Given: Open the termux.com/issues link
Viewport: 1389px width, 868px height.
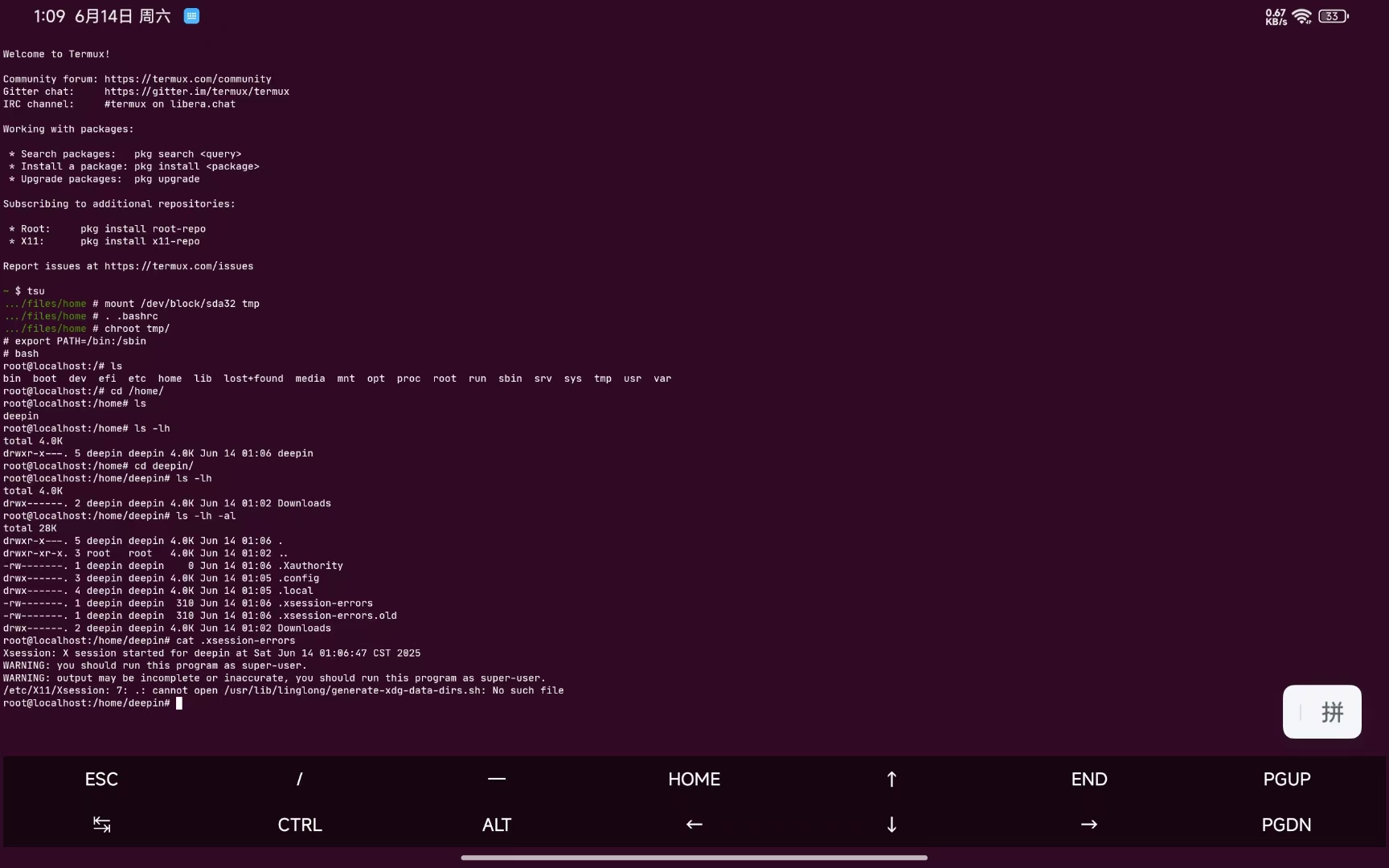Looking at the screenshot, I should pyautogui.click(x=179, y=266).
